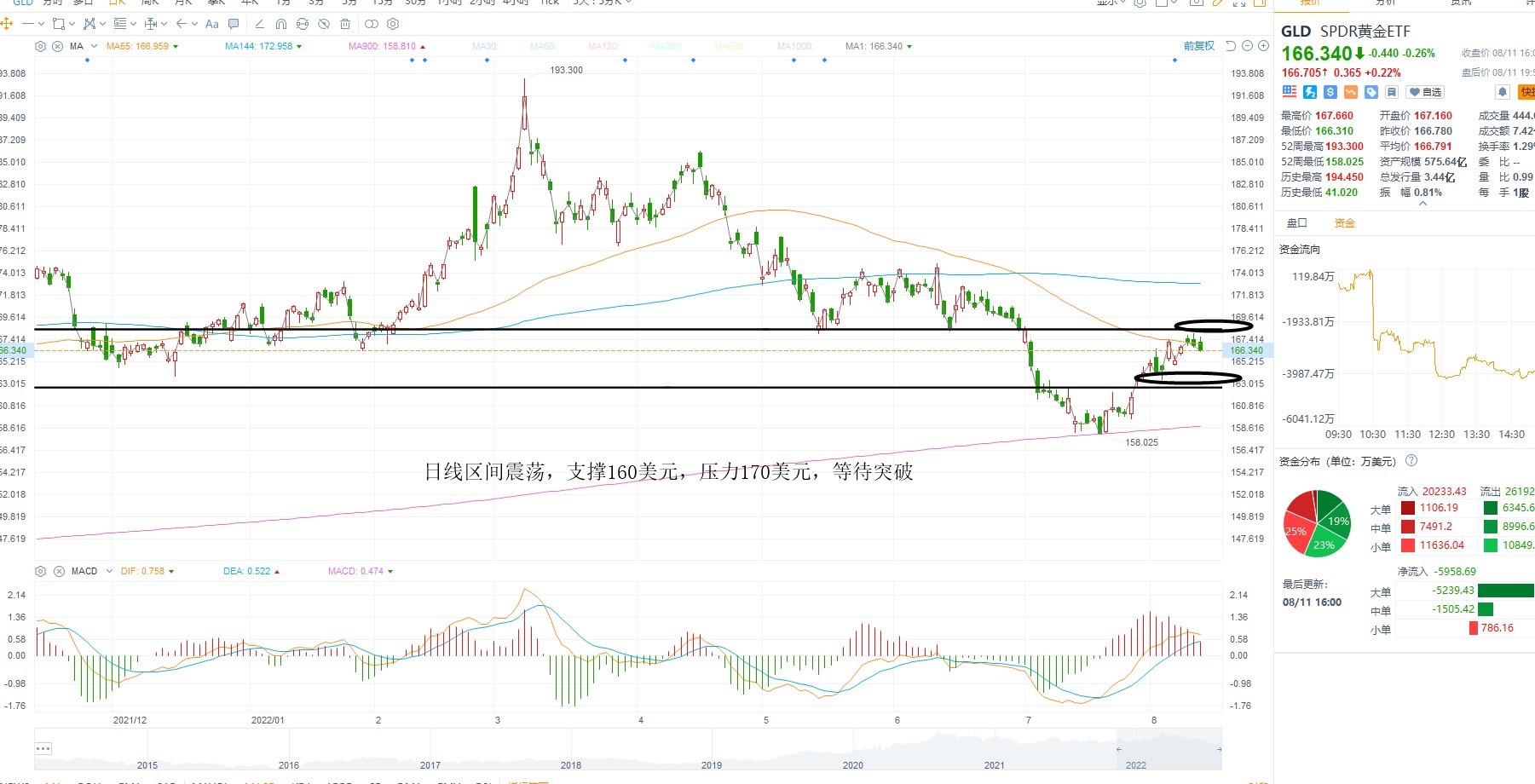Click the 前复权 adjustment link
Image resolution: width=1535 pixels, height=784 pixels.
1198,46
